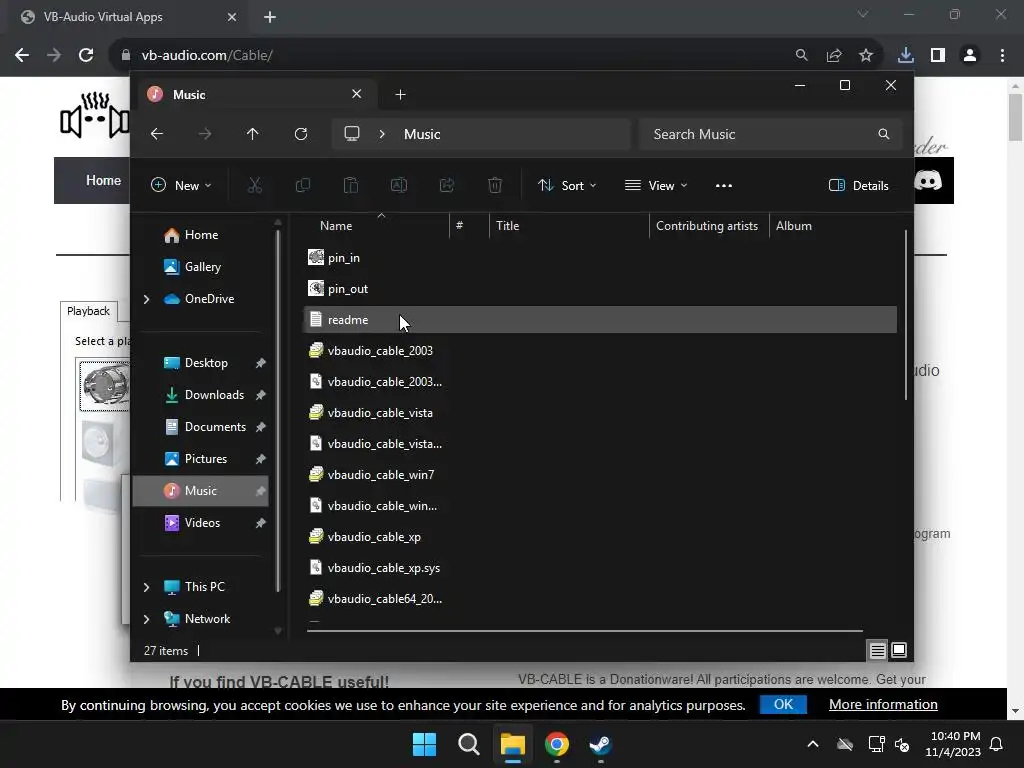1024x768 pixels.
Task: Open Chrome downloads icon
Action: click(x=906, y=55)
